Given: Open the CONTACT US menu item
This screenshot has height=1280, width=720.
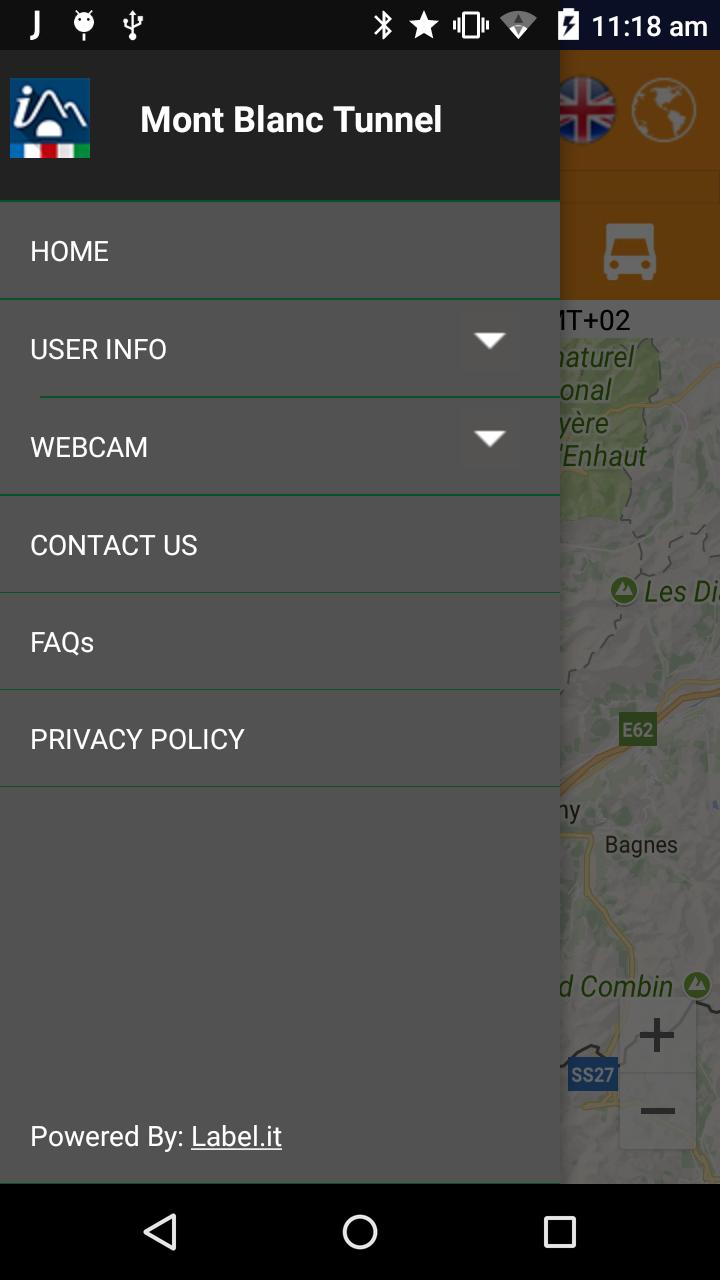Looking at the screenshot, I should [280, 545].
